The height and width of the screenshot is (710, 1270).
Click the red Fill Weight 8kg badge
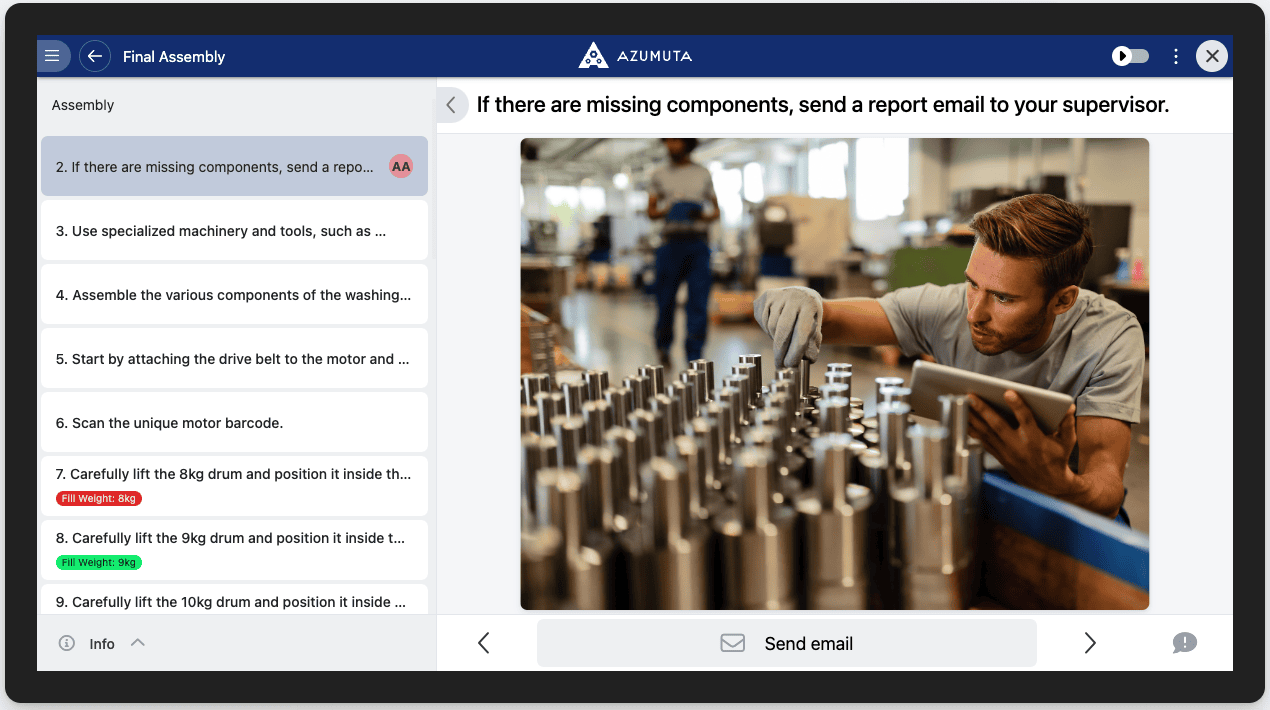[x=98, y=498]
